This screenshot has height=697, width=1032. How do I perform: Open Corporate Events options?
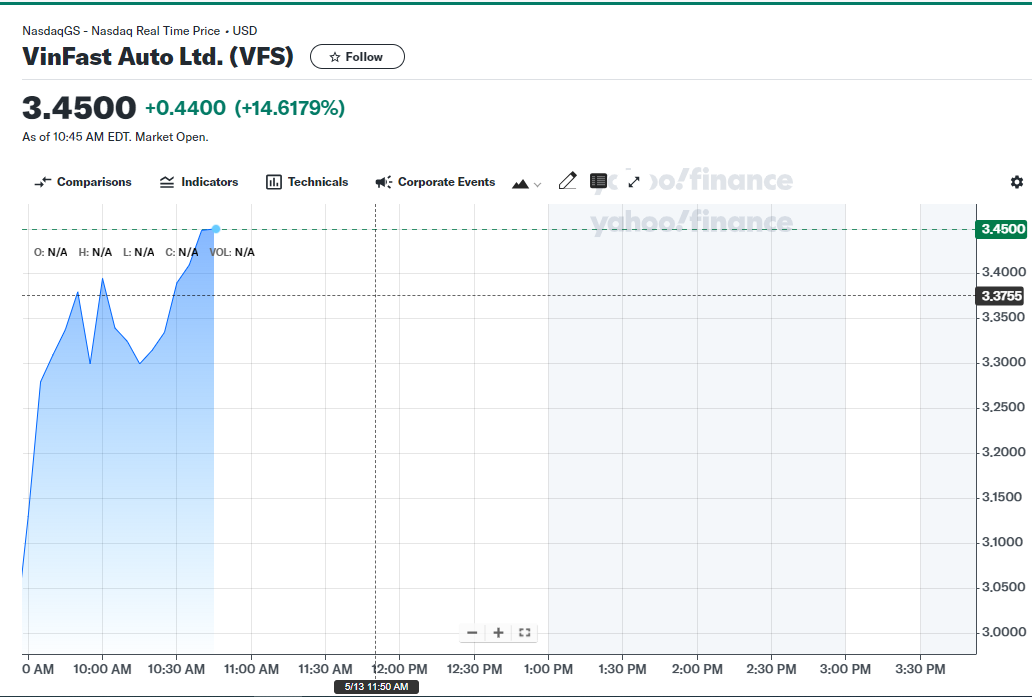(435, 182)
